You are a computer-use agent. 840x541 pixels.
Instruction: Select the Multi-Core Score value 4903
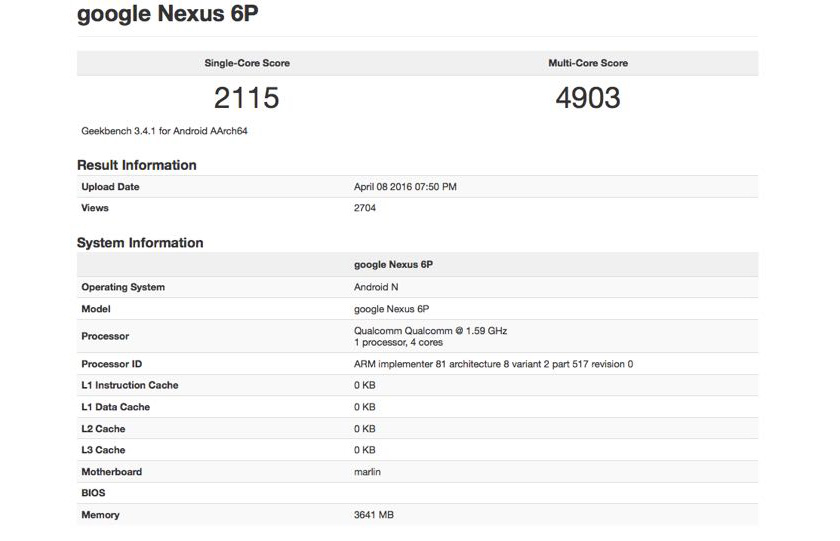(588, 97)
